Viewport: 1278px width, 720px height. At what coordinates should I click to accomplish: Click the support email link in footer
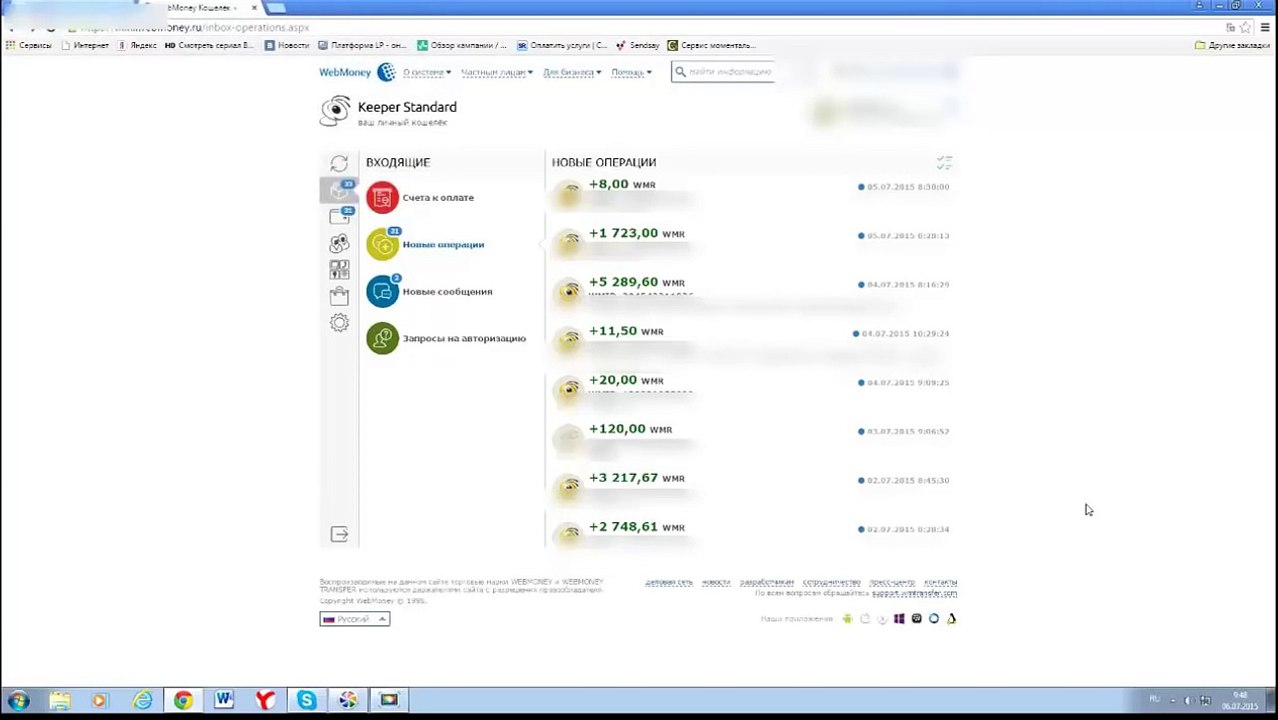tap(914, 593)
